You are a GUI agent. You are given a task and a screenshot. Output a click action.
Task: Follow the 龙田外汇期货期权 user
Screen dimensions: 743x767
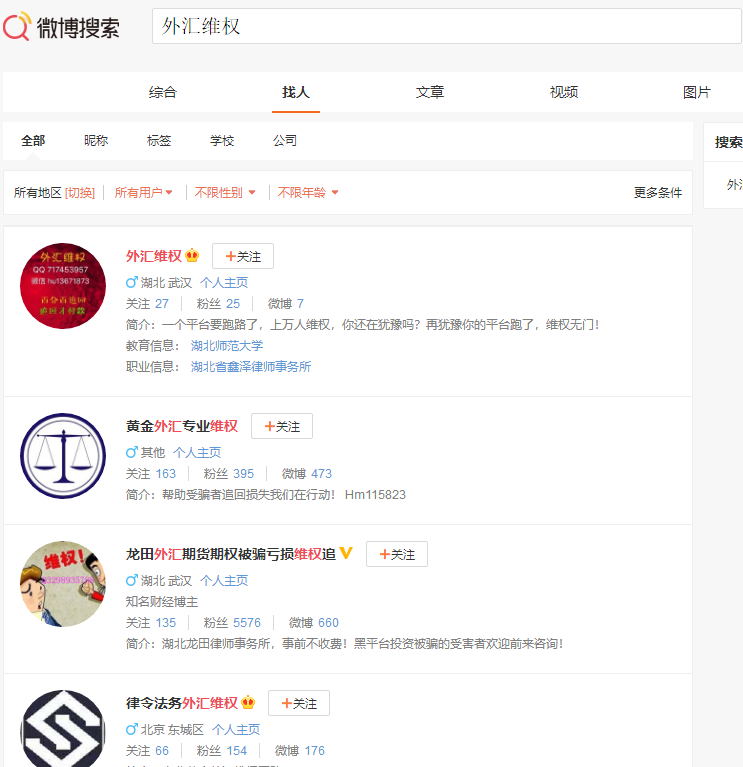click(x=397, y=555)
